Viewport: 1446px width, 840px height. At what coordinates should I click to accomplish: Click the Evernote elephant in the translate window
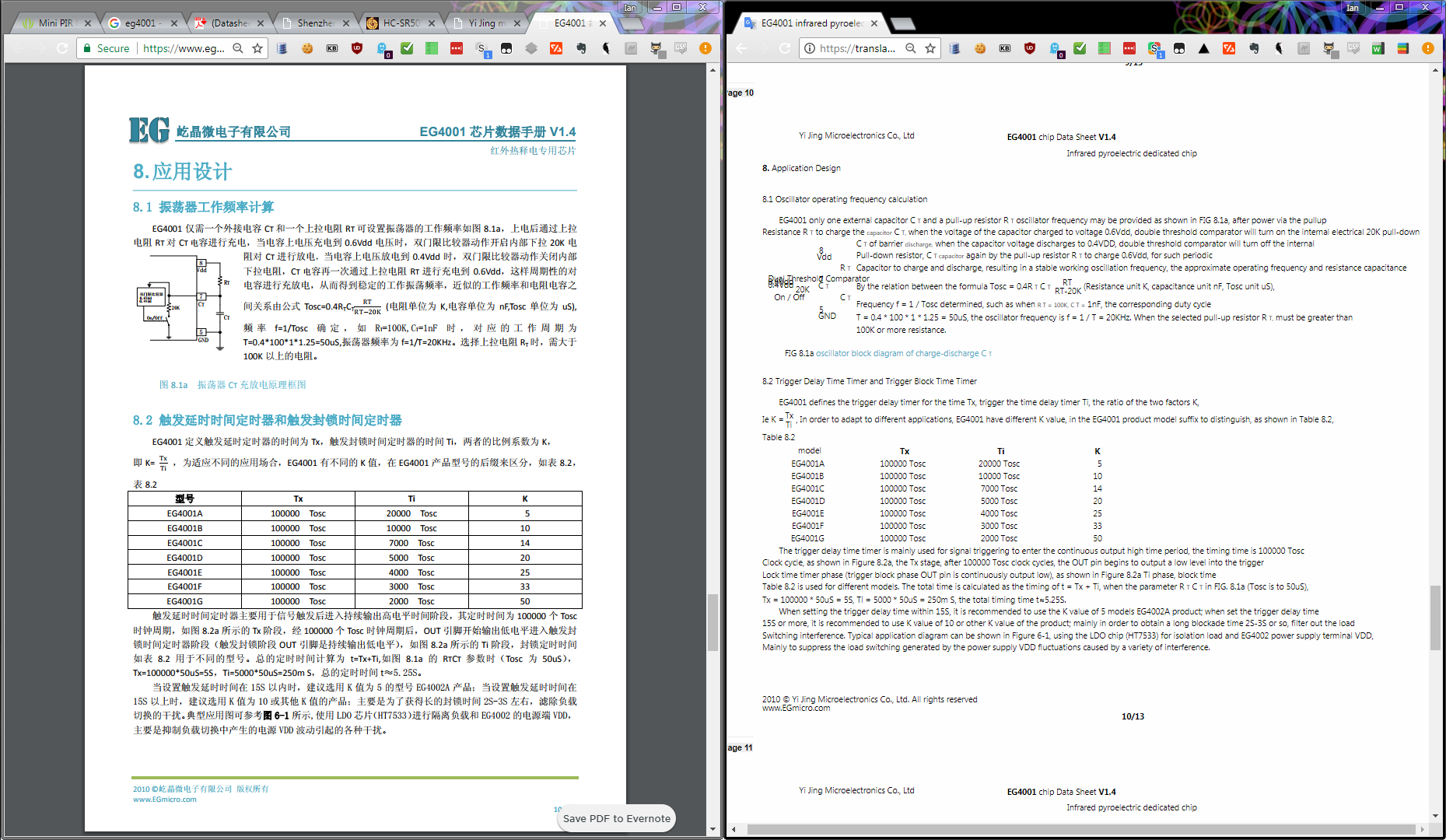pos(1254,48)
